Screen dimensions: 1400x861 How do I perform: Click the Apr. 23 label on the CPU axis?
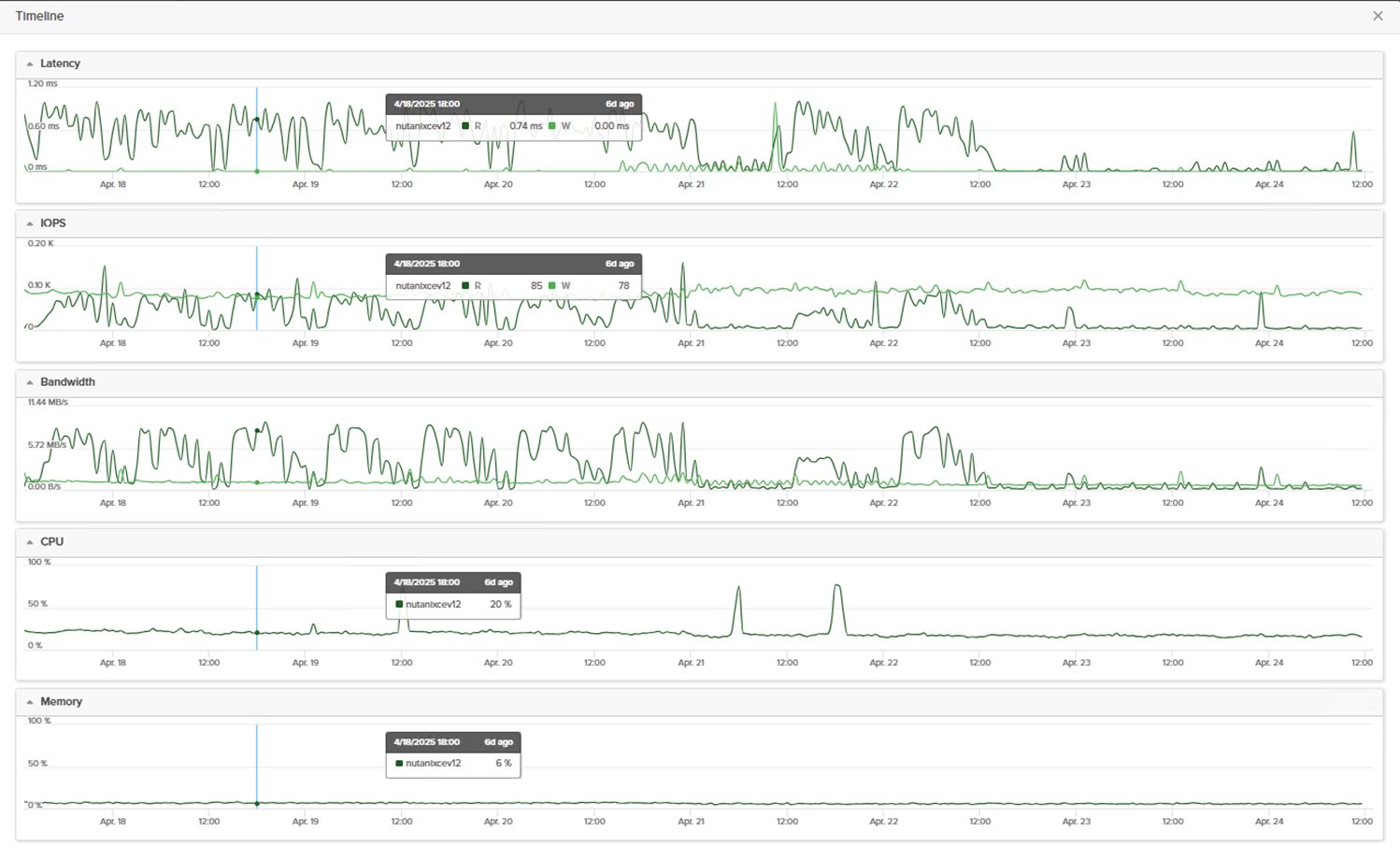pos(1076,663)
